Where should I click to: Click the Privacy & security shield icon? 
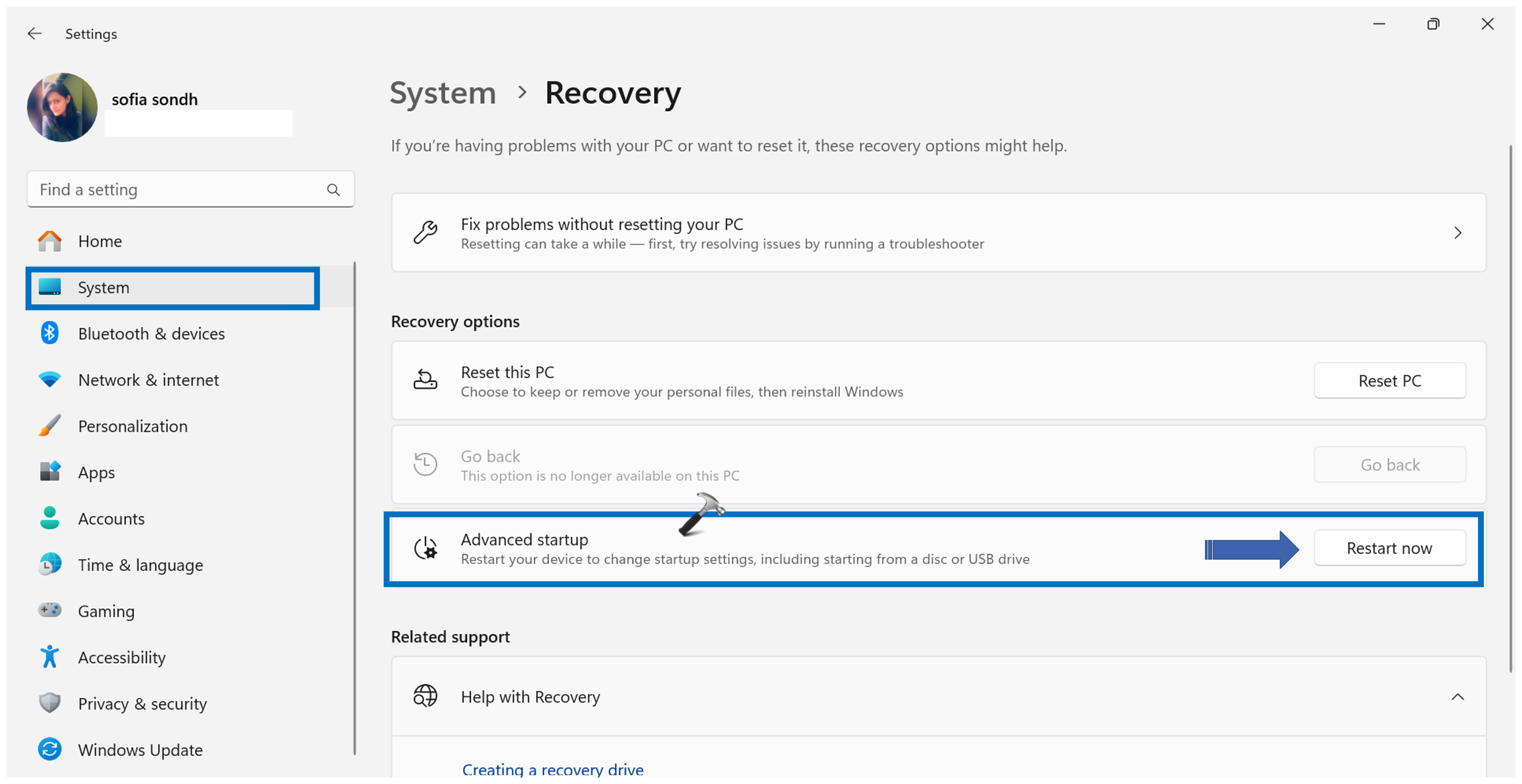pos(50,703)
